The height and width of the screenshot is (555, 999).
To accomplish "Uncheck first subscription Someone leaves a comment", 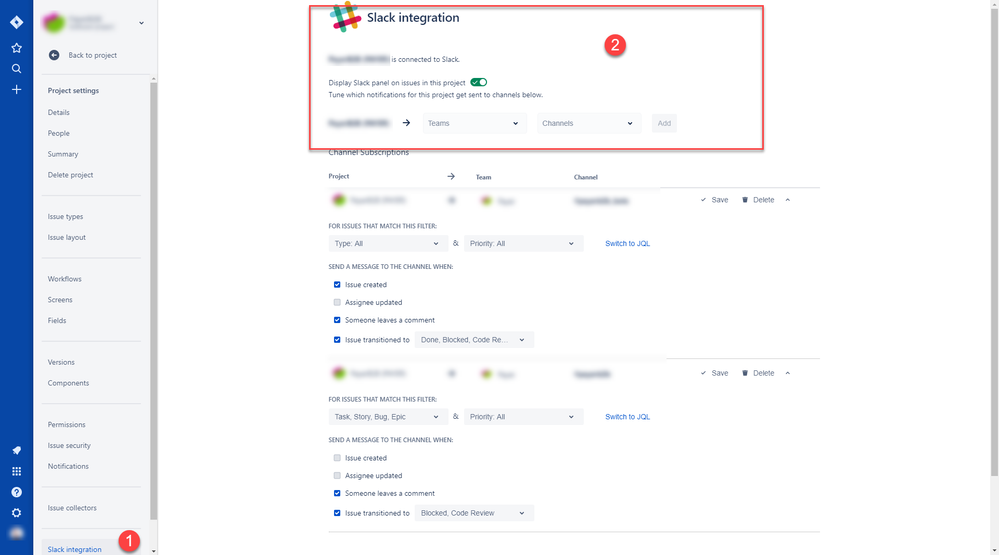I will [x=337, y=321].
